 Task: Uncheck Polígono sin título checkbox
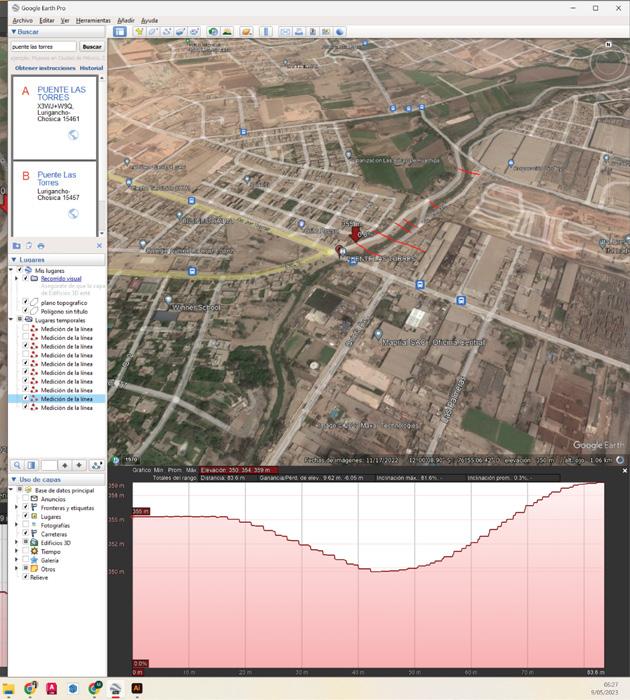coord(25,311)
